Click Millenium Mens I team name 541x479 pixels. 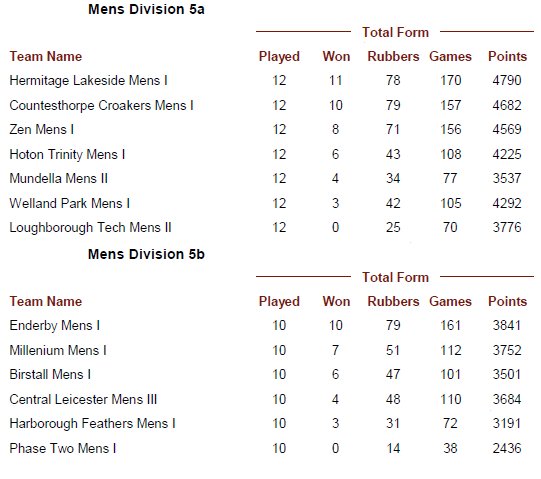point(58,351)
